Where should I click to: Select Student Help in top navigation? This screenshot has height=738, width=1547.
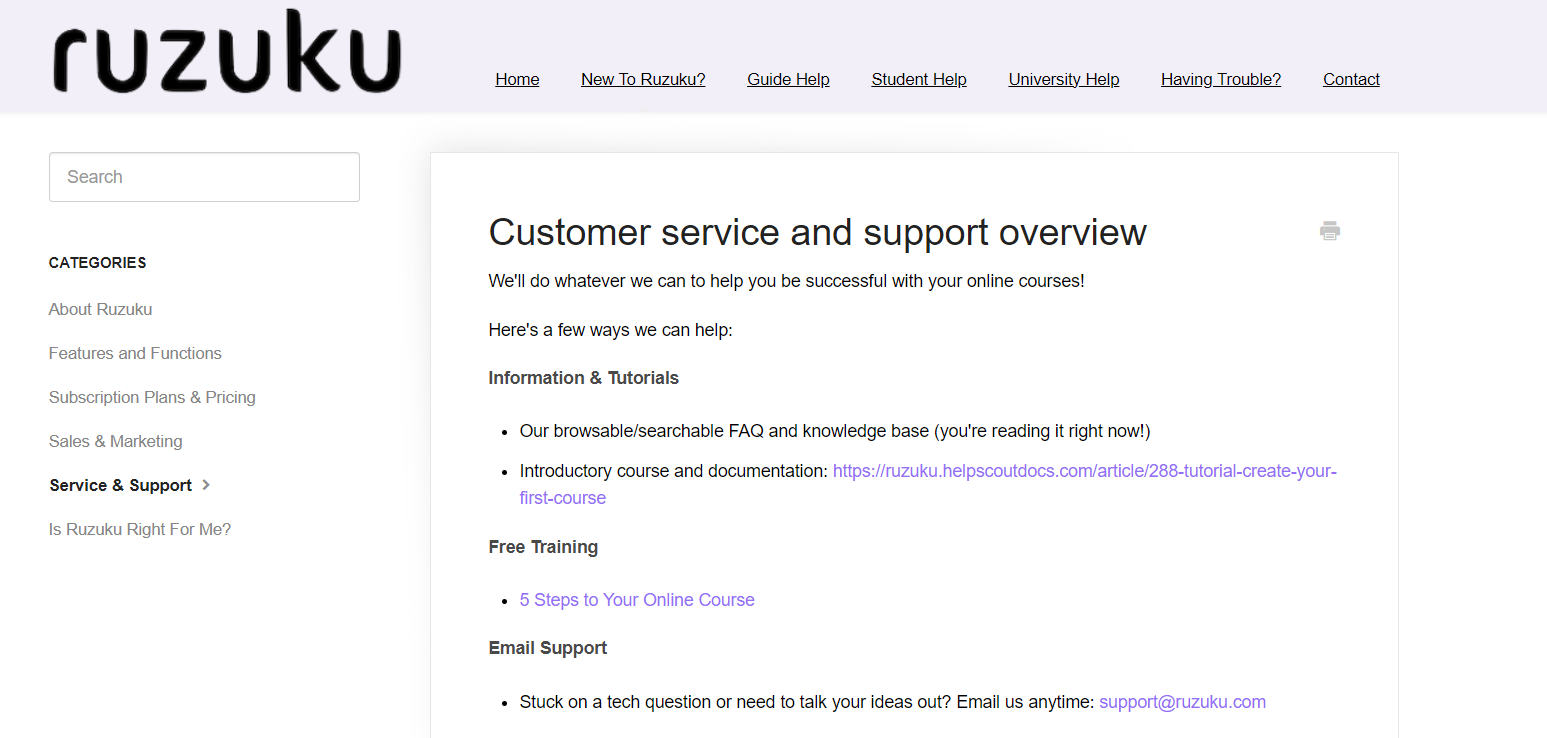(919, 79)
